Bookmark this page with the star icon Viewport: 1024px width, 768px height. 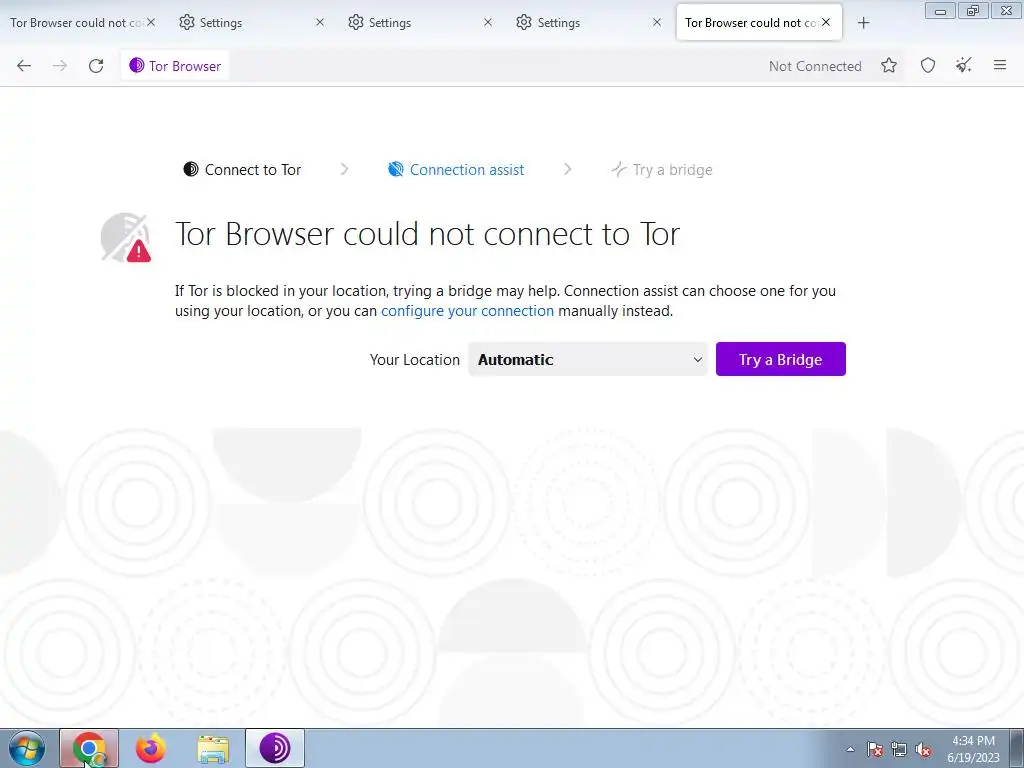[x=889, y=65]
